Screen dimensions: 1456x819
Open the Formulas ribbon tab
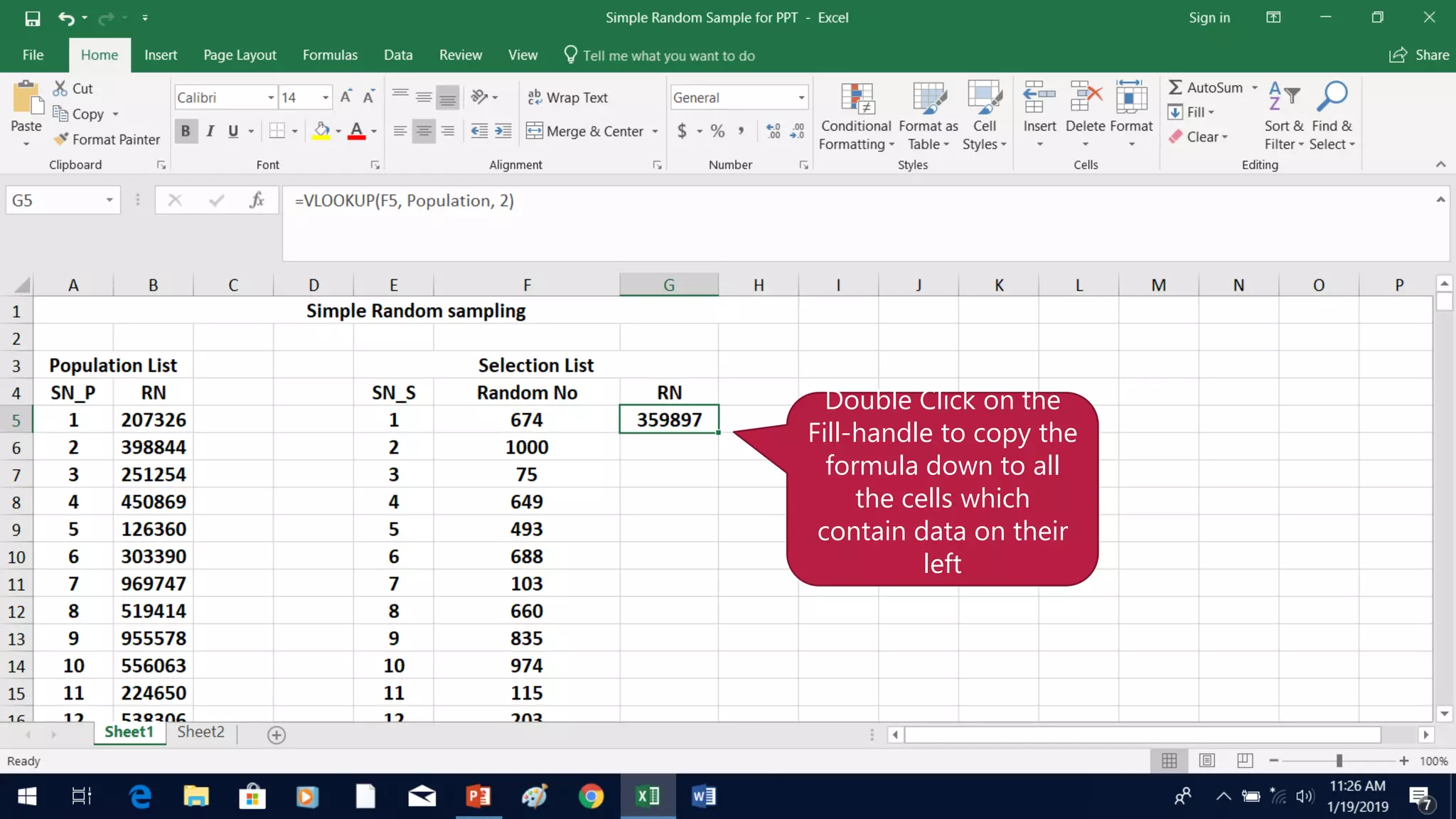tap(330, 55)
